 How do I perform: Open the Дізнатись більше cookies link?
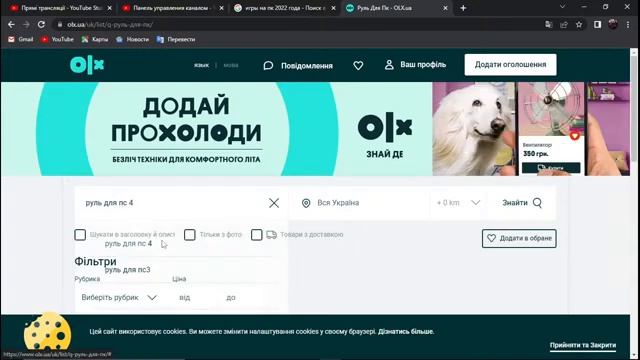pos(405,331)
